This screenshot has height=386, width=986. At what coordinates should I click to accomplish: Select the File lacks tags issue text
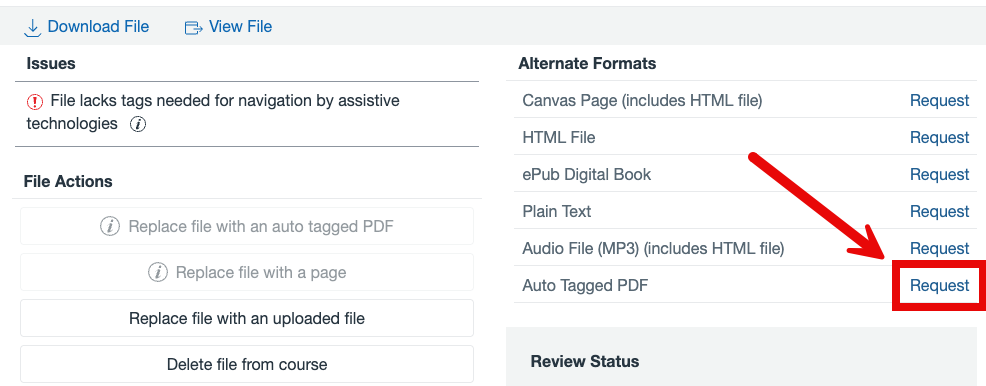coord(213,113)
